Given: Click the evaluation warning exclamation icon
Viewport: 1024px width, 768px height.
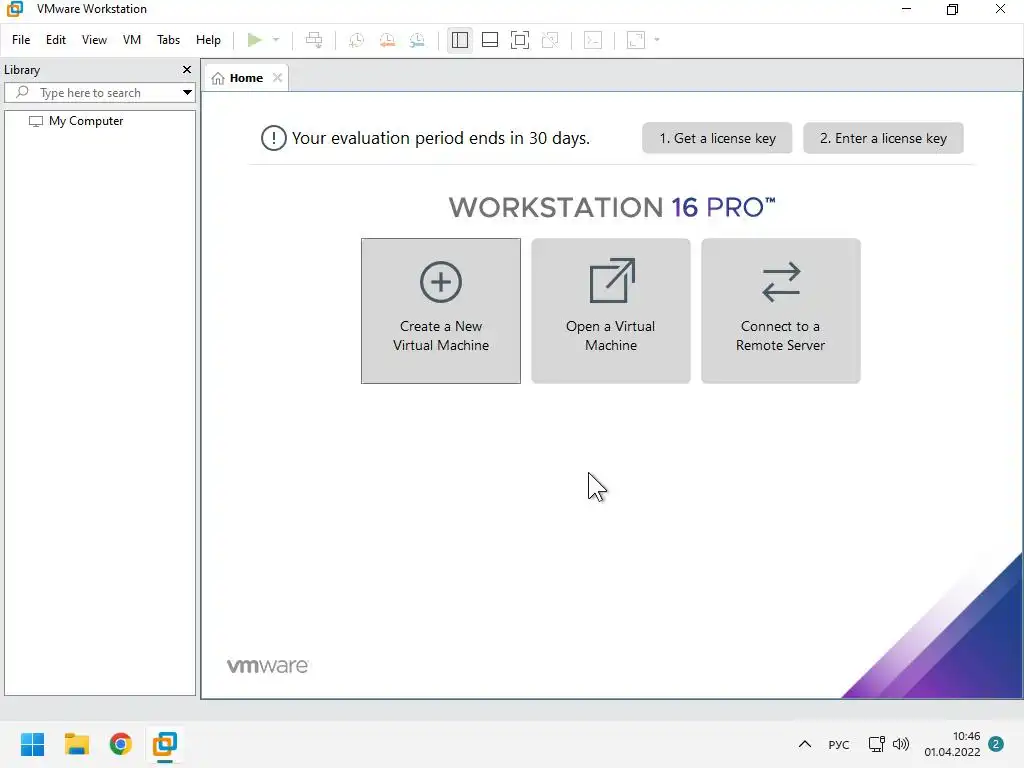Looking at the screenshot, I should [x=274, y=138].
